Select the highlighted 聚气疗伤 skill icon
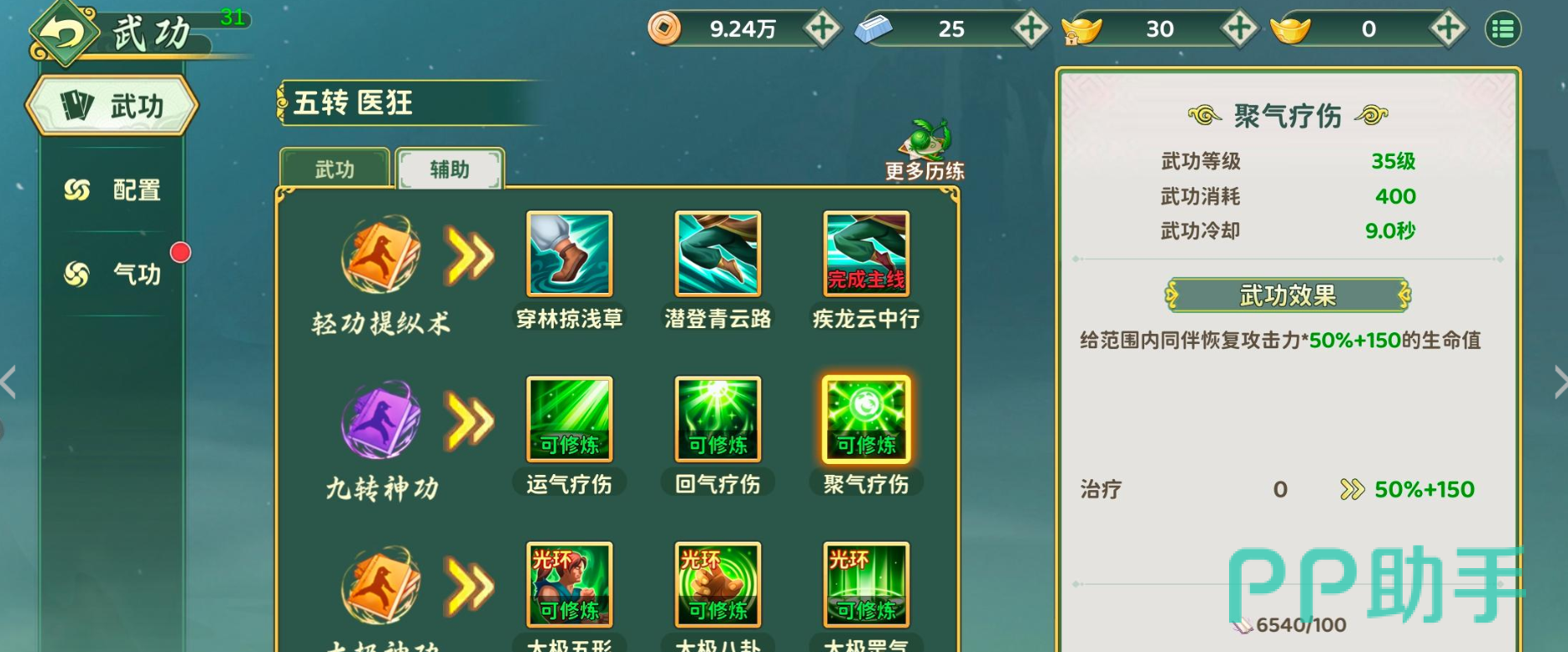This screenshot has width=1568, height=652. tap(866, 419)
